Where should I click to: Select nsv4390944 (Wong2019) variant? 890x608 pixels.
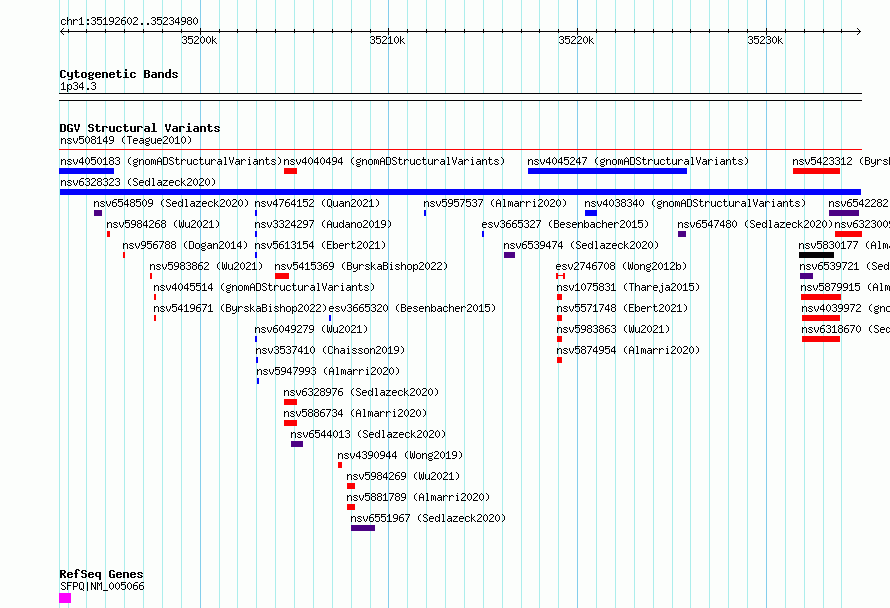tap(400, 455)
